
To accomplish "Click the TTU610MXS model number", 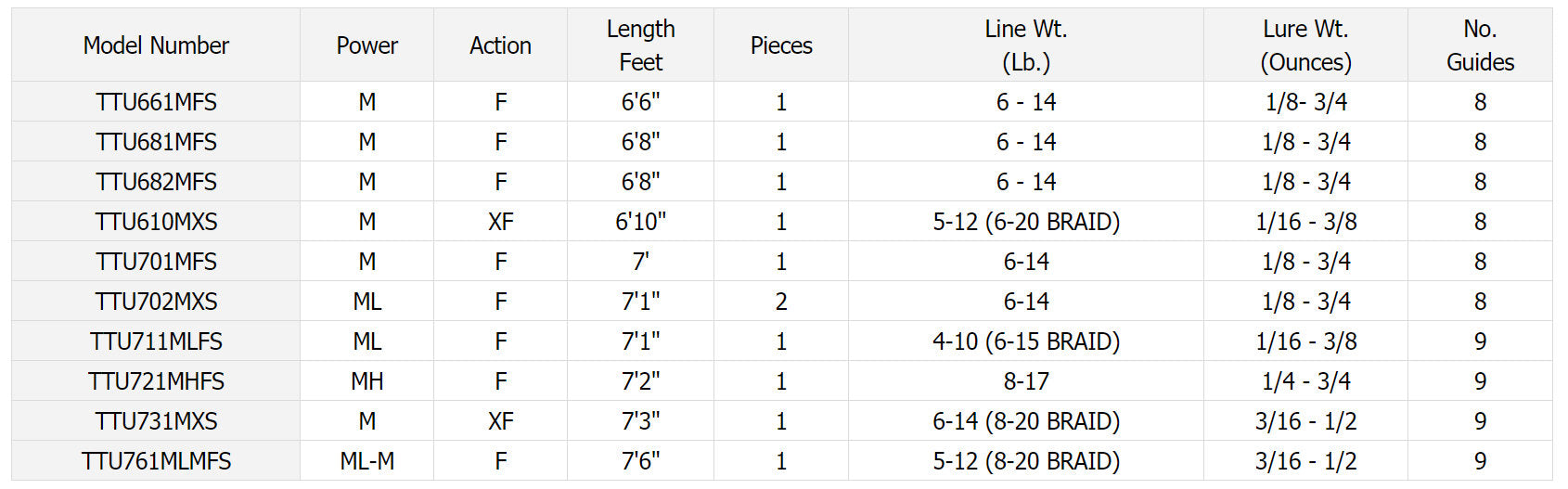I will pos(156,222).
